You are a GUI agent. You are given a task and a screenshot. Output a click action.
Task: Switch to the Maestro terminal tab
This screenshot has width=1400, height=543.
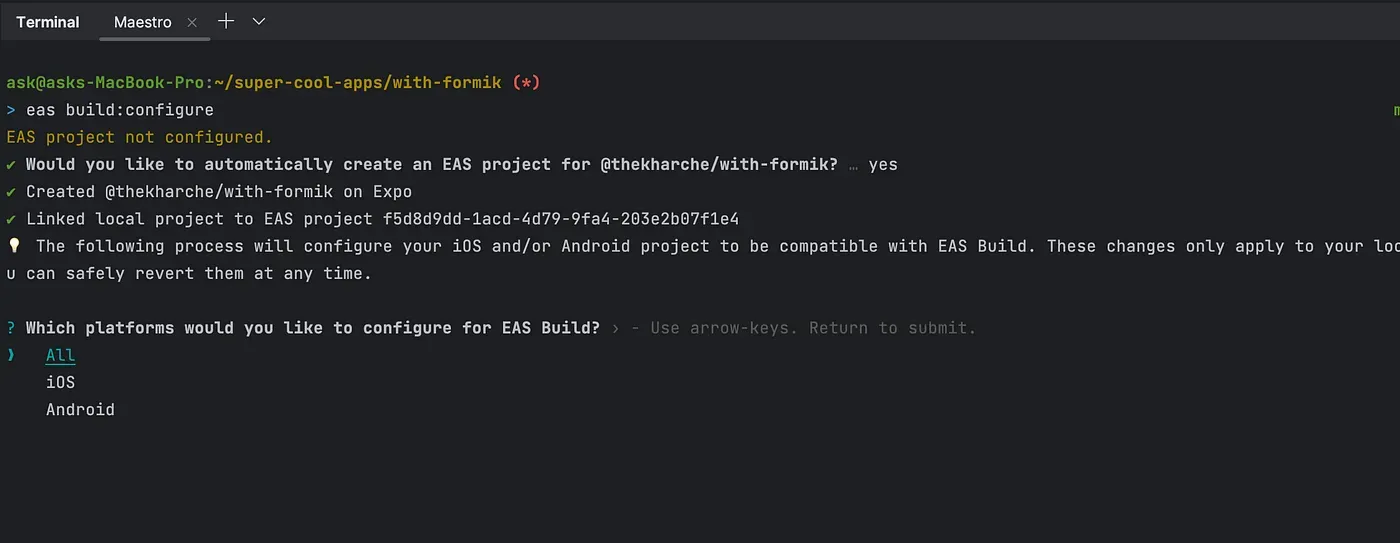(142, 22)
